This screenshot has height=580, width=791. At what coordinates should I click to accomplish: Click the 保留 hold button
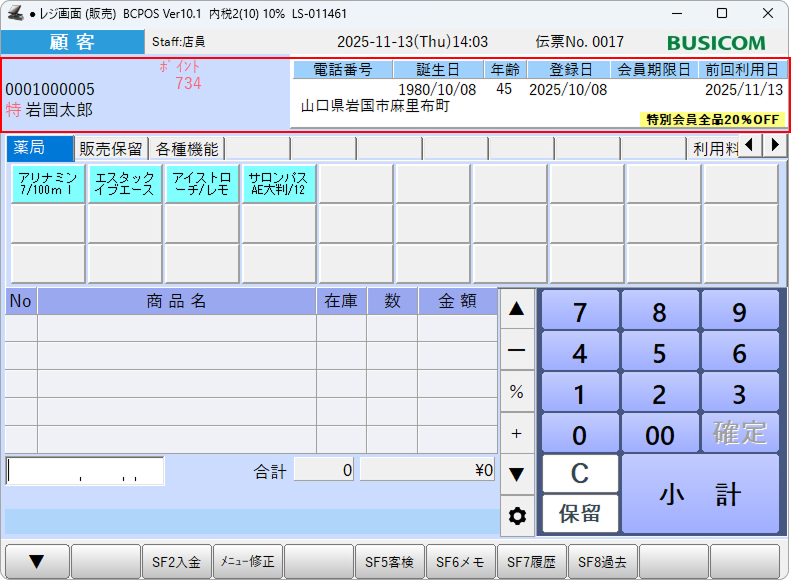(580, 514)
